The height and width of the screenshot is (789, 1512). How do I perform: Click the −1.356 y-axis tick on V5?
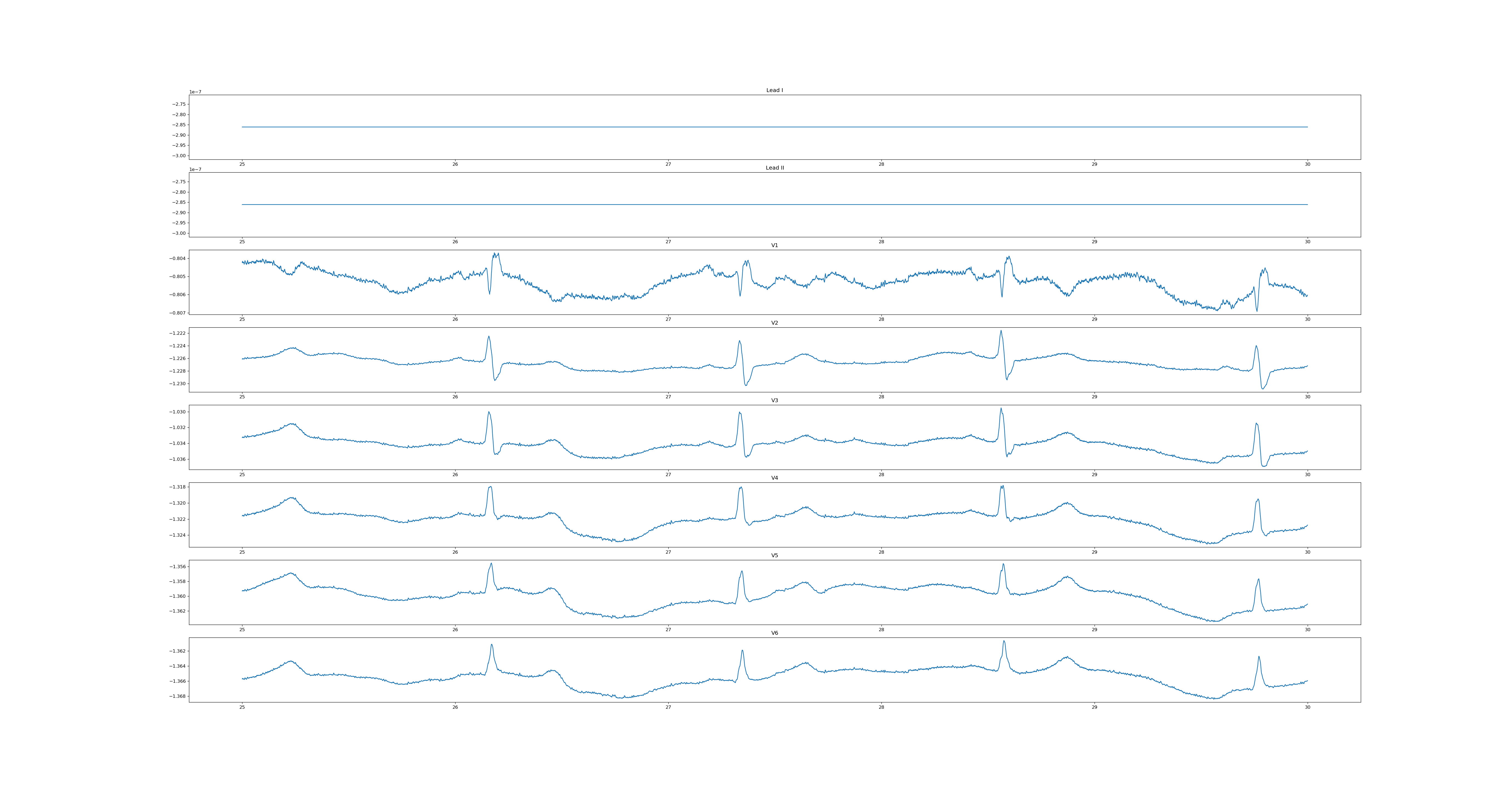coord(178,567)
